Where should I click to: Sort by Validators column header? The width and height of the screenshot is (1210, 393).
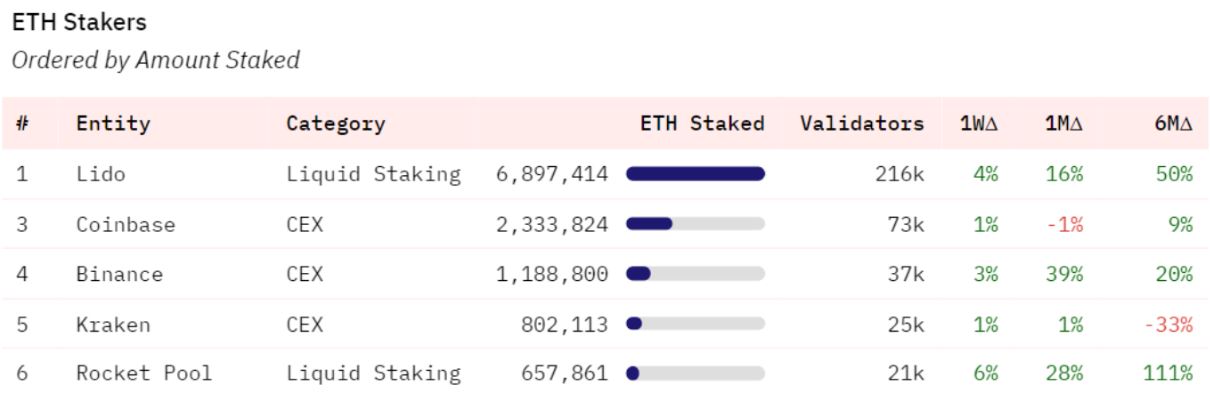tap(862, 124)
